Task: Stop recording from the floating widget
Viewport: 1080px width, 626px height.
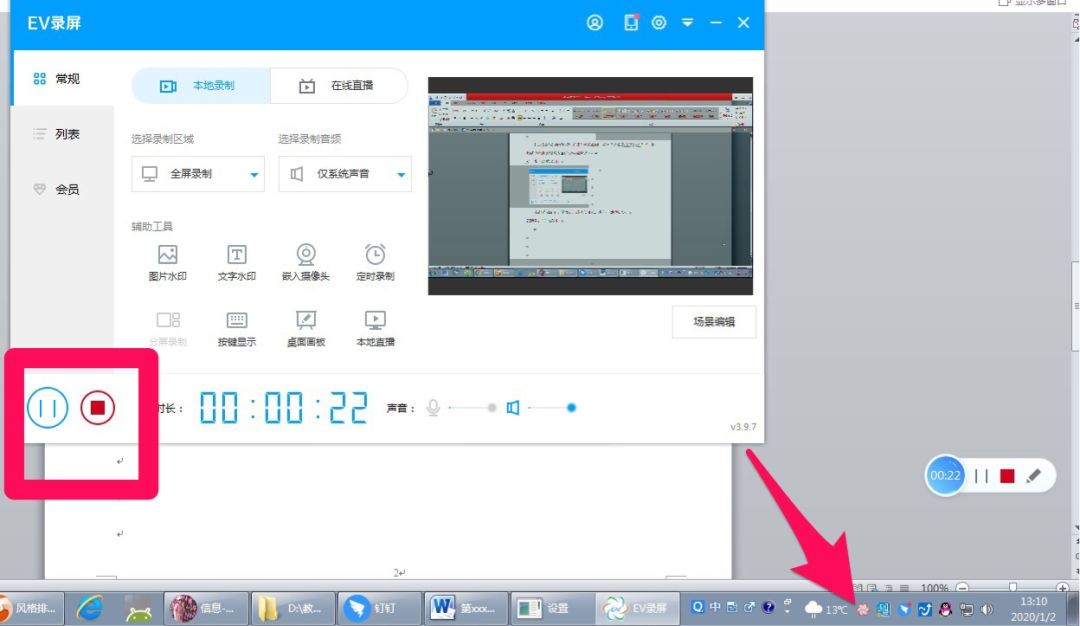Action: [1007, 476]
